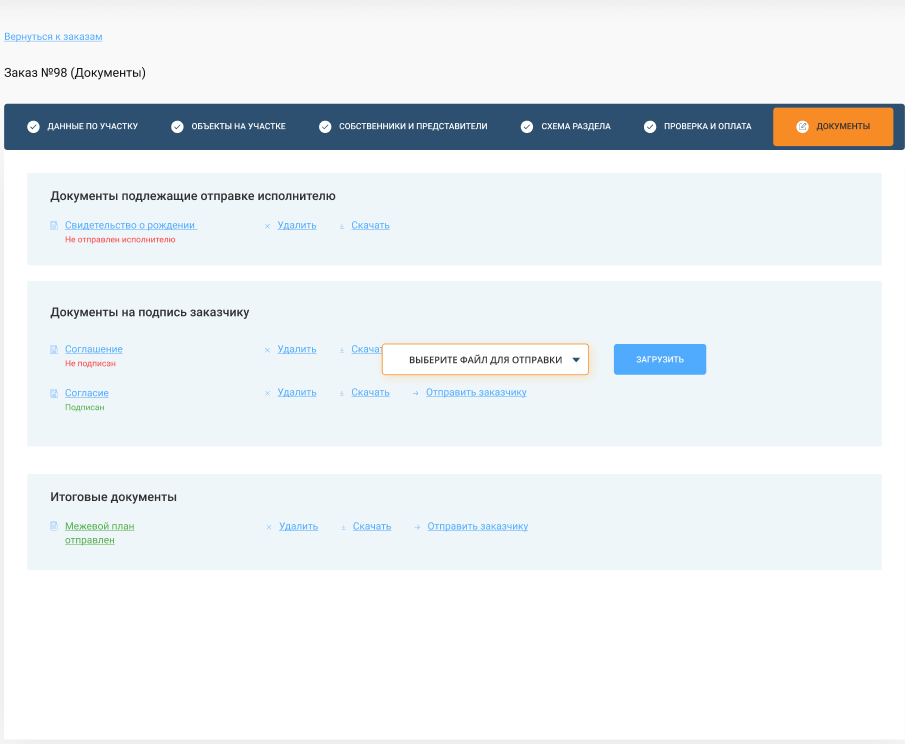Click the Итоговые документы heading
The image size is (905, 744).
pos(113,497)
